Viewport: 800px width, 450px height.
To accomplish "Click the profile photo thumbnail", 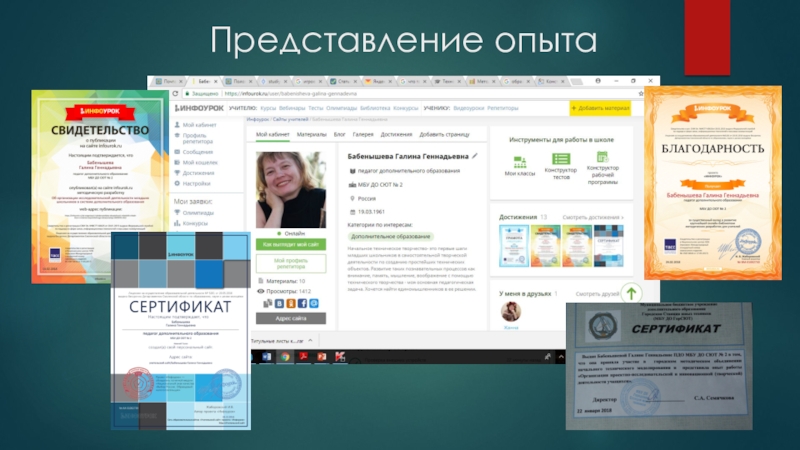I will coord(291,190).
